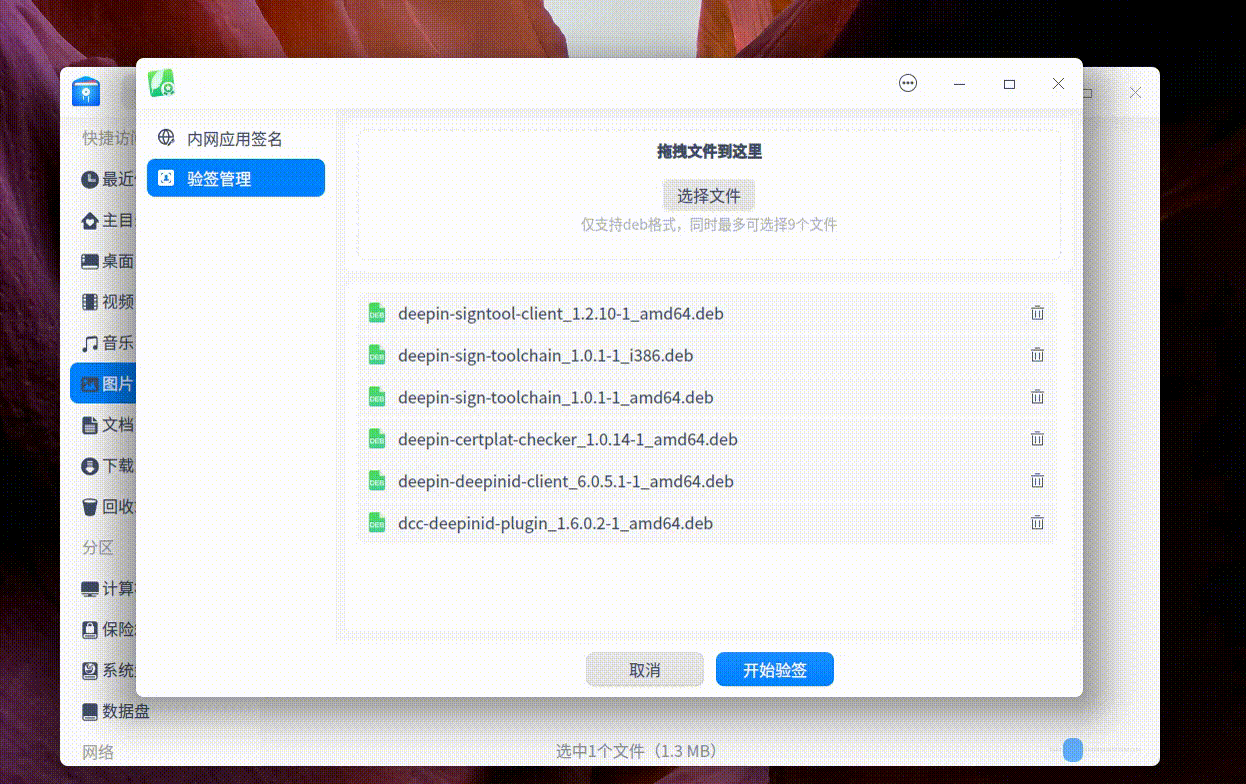Image resolution: width=1246 pixels, height=784 pixels.
Task: Click the 选择文件 file picker button
Action: coord(708,195)
